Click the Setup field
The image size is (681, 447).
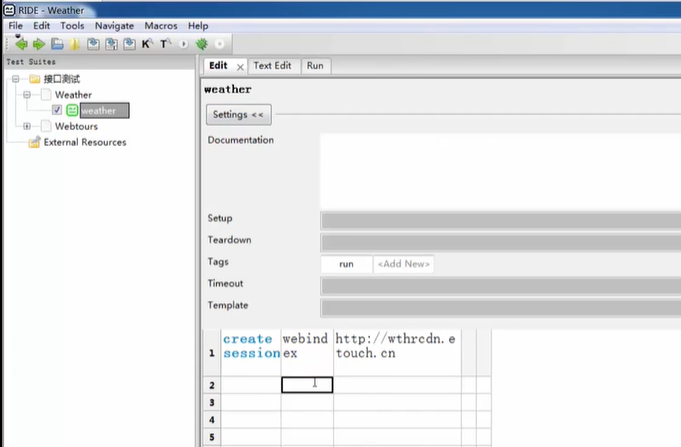pyautogui.click(x=501, y=221)
